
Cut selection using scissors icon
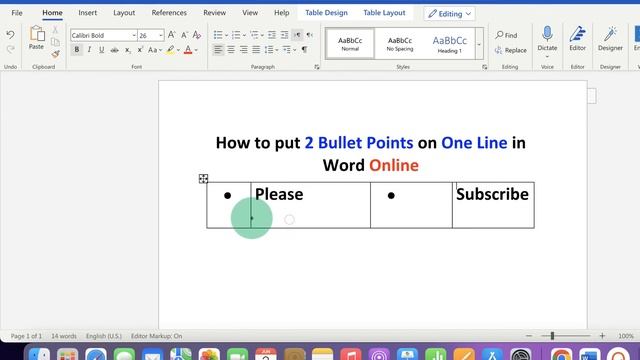[55, 30]
